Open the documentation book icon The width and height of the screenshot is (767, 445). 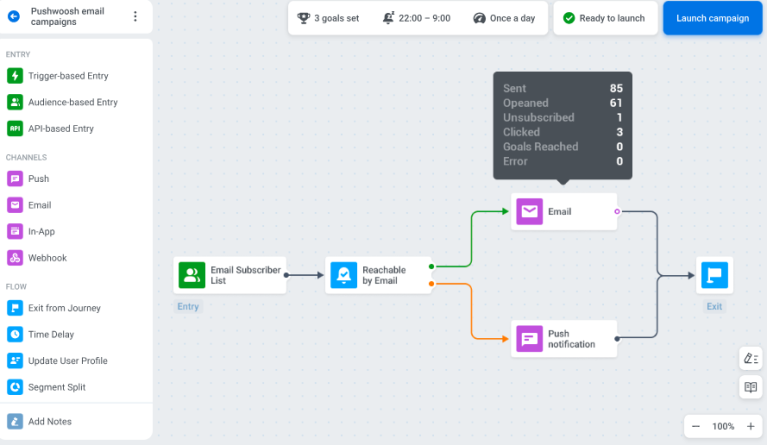point(751,387)
